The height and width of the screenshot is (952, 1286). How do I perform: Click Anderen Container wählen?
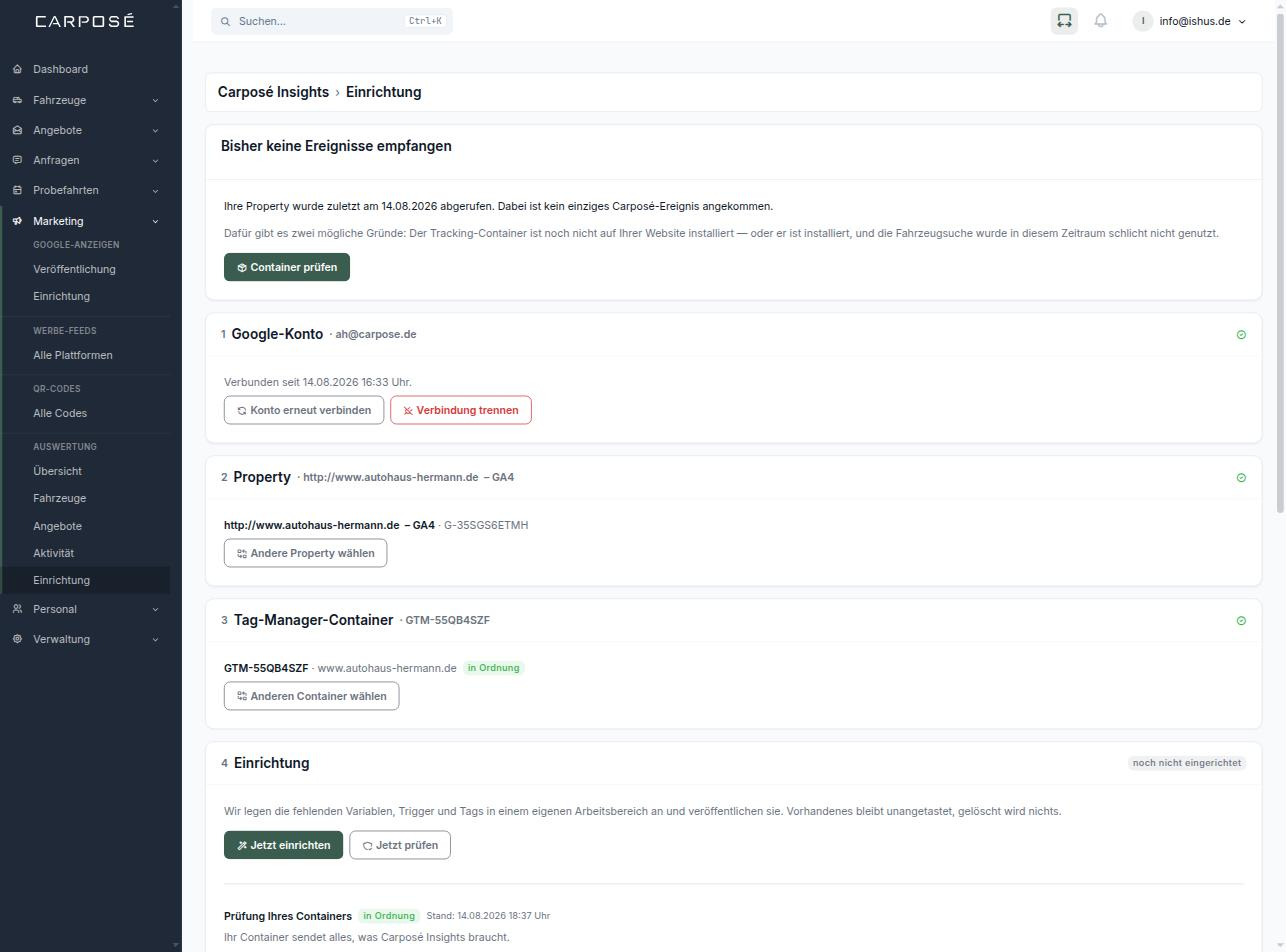click(311, 696)
